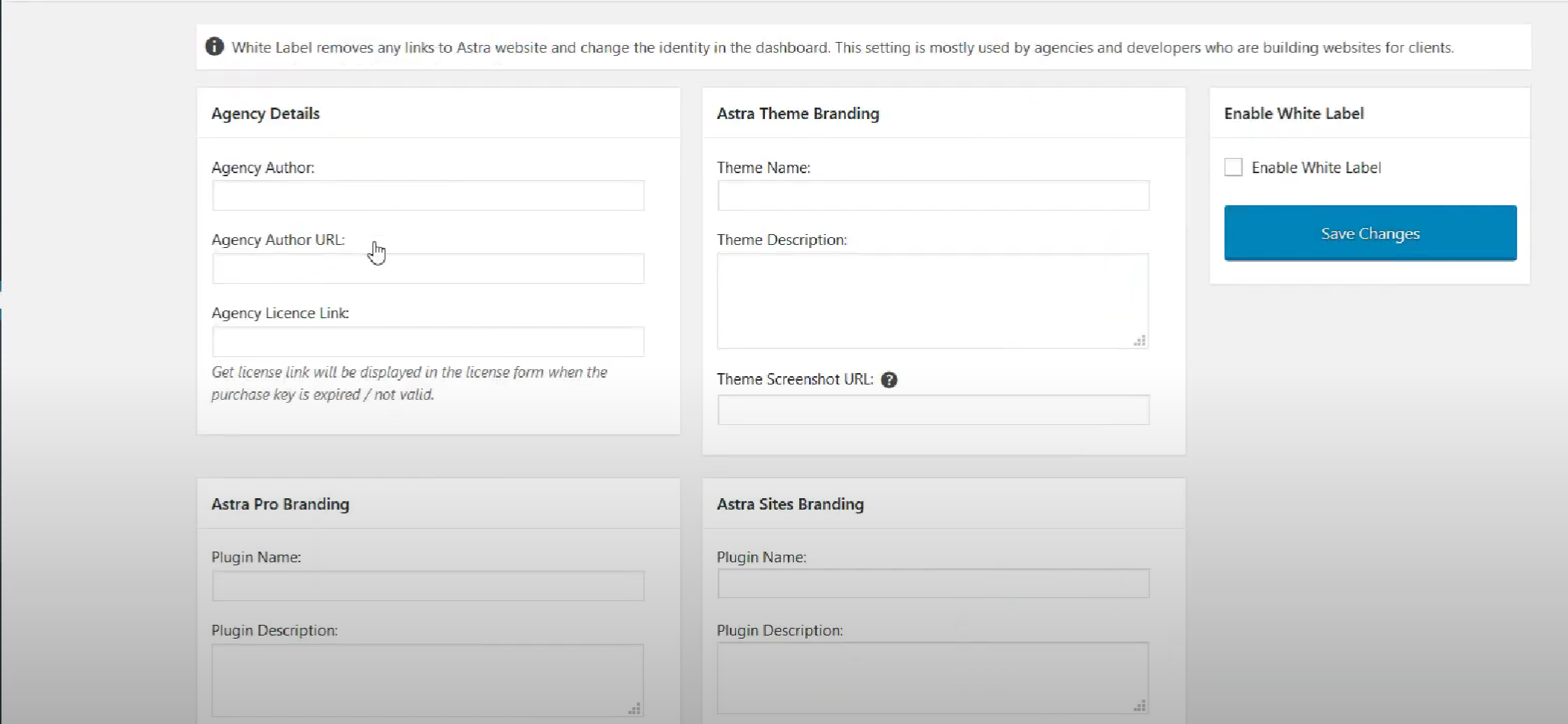Click the Theme Screenshot URL field
Image resolution: width=1568 pixels, height=724 pixels.
(933, 410)
